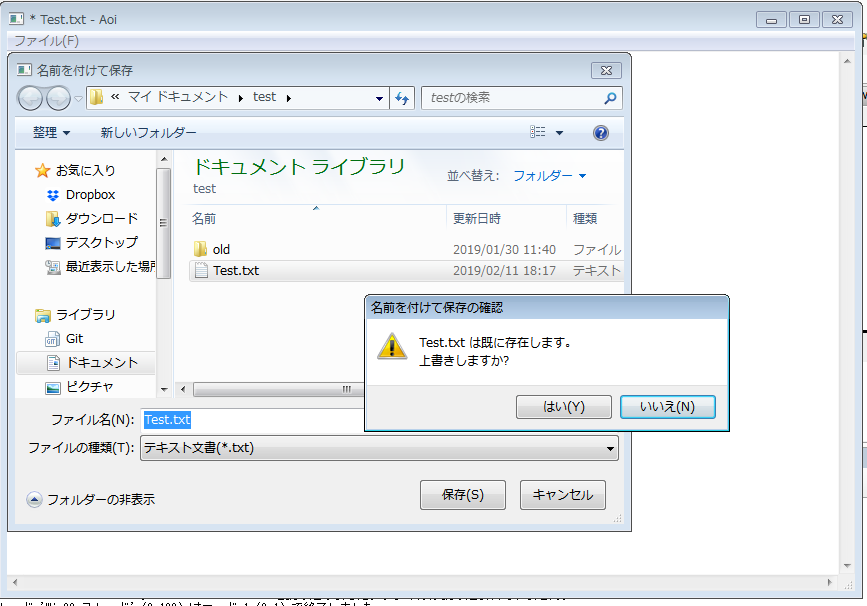This screenshot has width=867, height=606.
Task: Open the ファイルの種類 type combo box
Action: (x=379, y=448)
